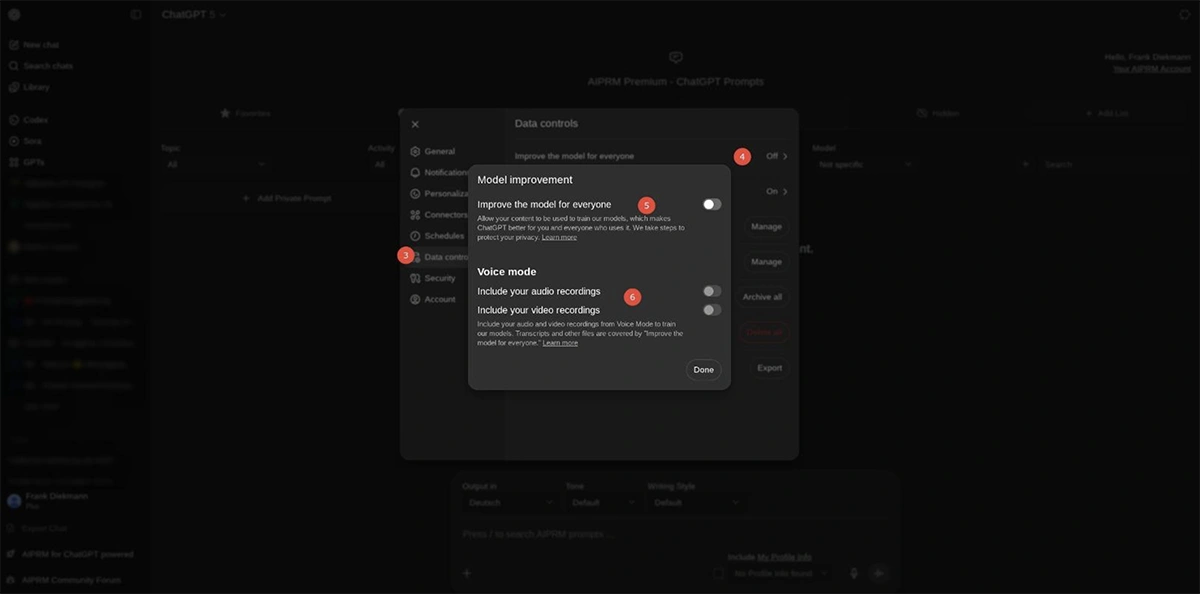Open the Activity dropdown
This screenshot has height=594, width=1200.
click(x=385, y=164)
